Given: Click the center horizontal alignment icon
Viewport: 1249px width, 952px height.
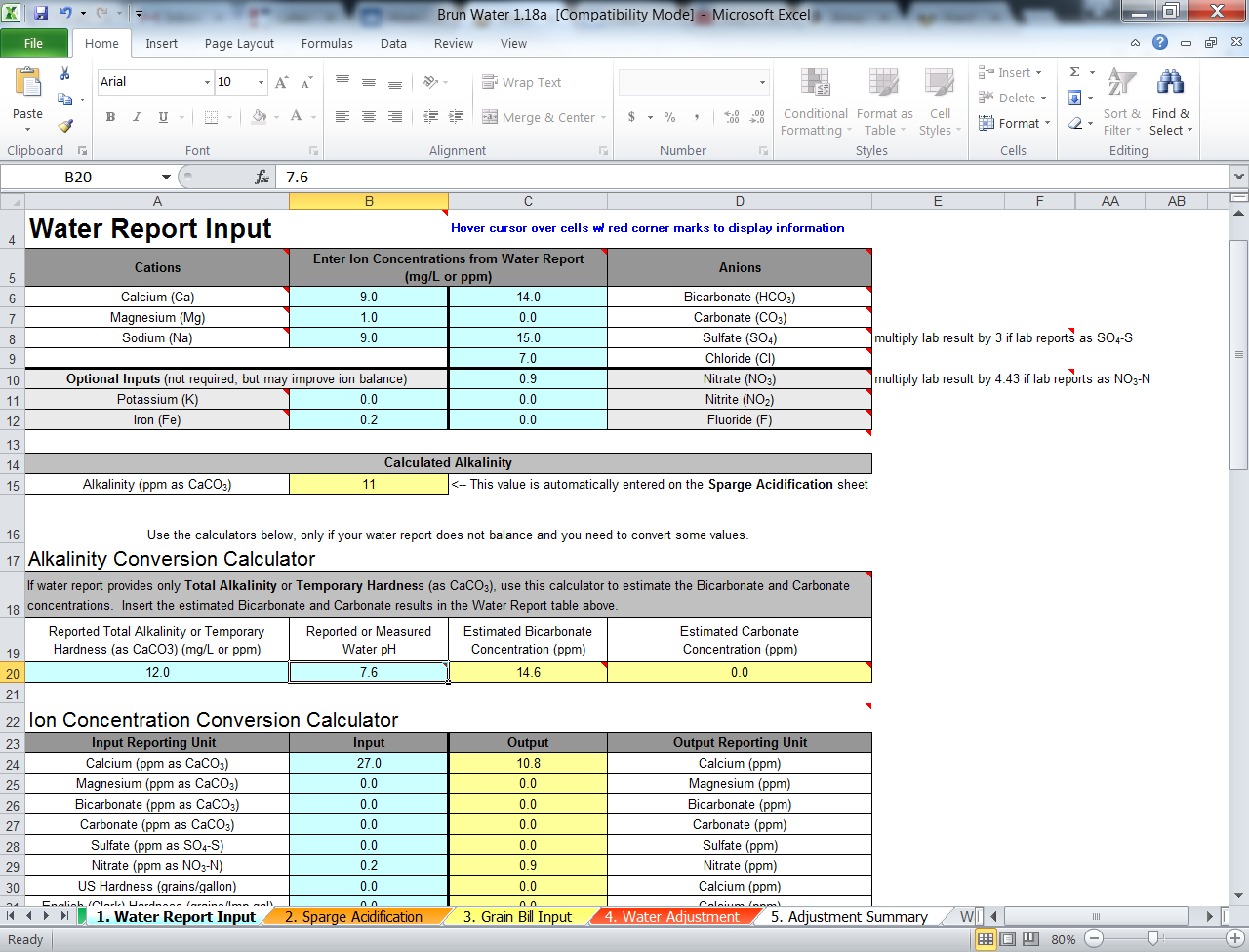Looking at the screenshot, I should pos(369,117).
